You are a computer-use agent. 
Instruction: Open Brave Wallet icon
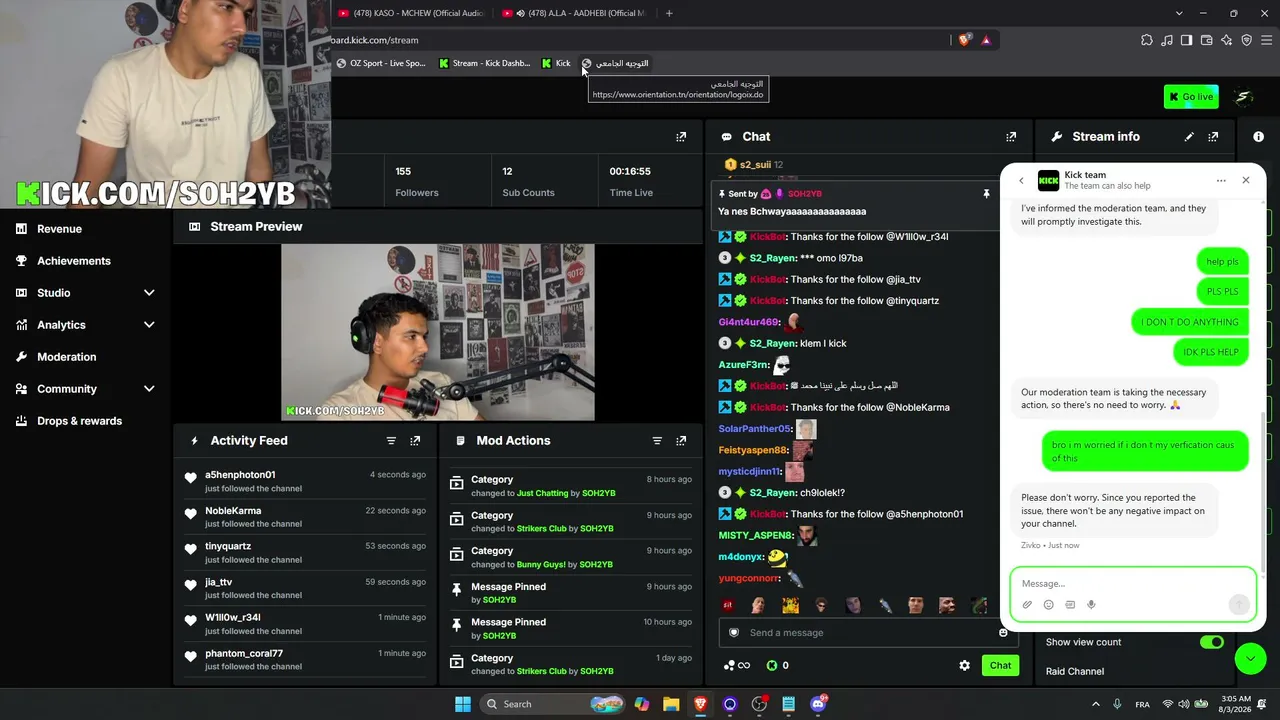pyautogui.click(x=1206, y=40)
